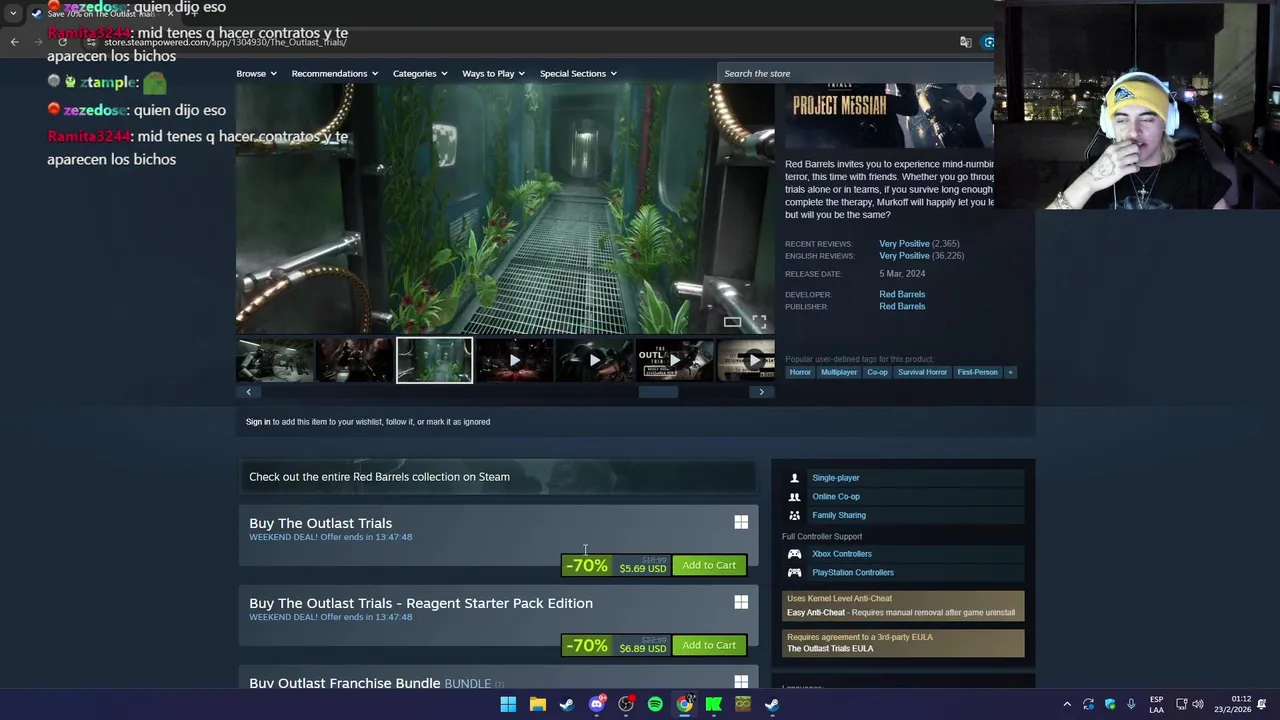This screenshot has width=1280, height=720.
Task: Open the browser tab search chevron
Action: pyautogui.click(x=13, y=13)
